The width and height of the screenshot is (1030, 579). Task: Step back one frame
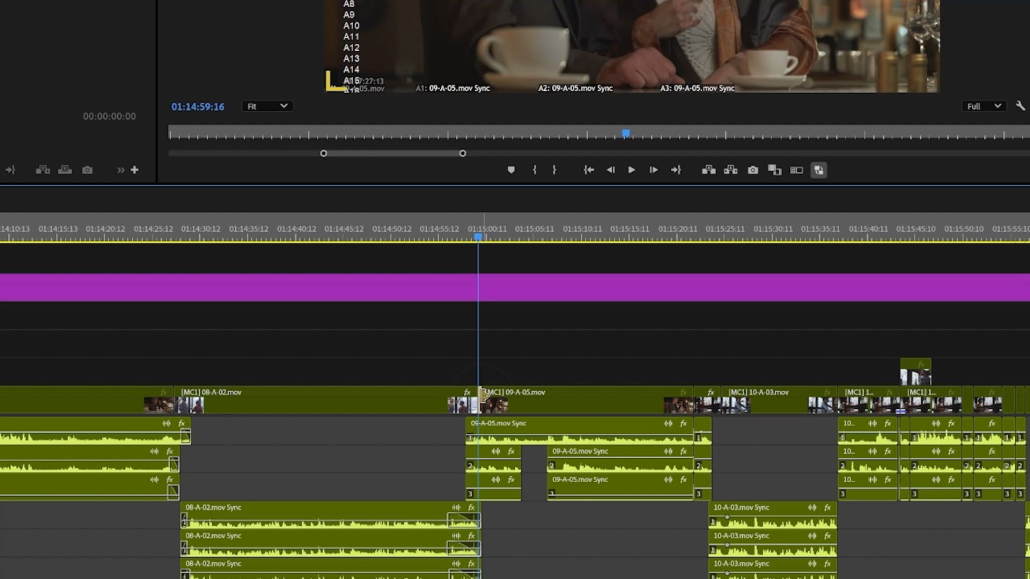point(610,170)
